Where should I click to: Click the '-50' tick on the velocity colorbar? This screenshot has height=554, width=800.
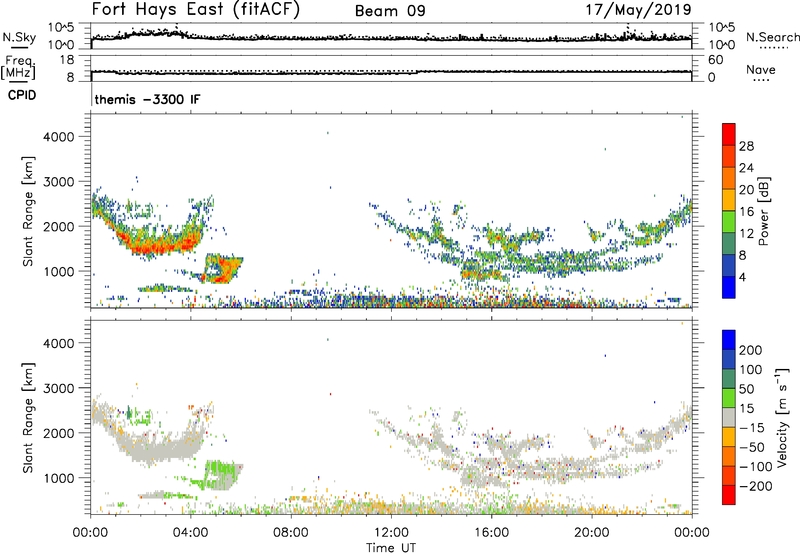(x=752, y=447)
